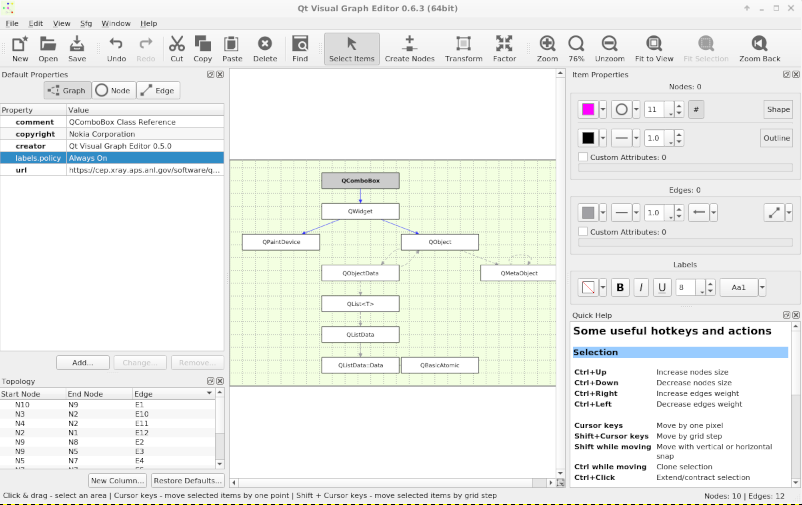
Task: Switch to Transform mode
Action: pyautogui.click(x=463, y=49)
